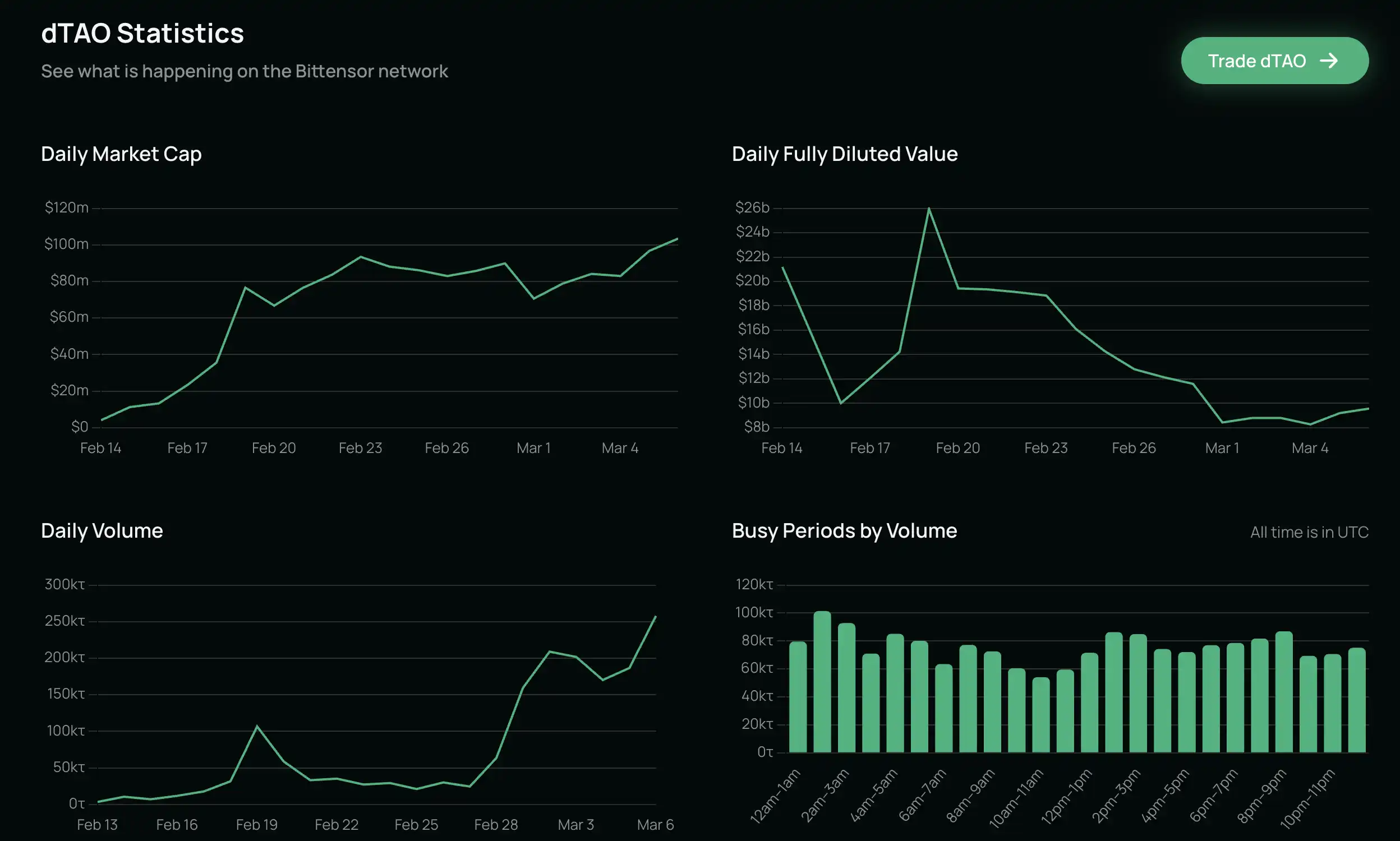Click the Daily Fully Diluted Value heading
This screenshot has width=1400, height=841.
coord(845,154)
